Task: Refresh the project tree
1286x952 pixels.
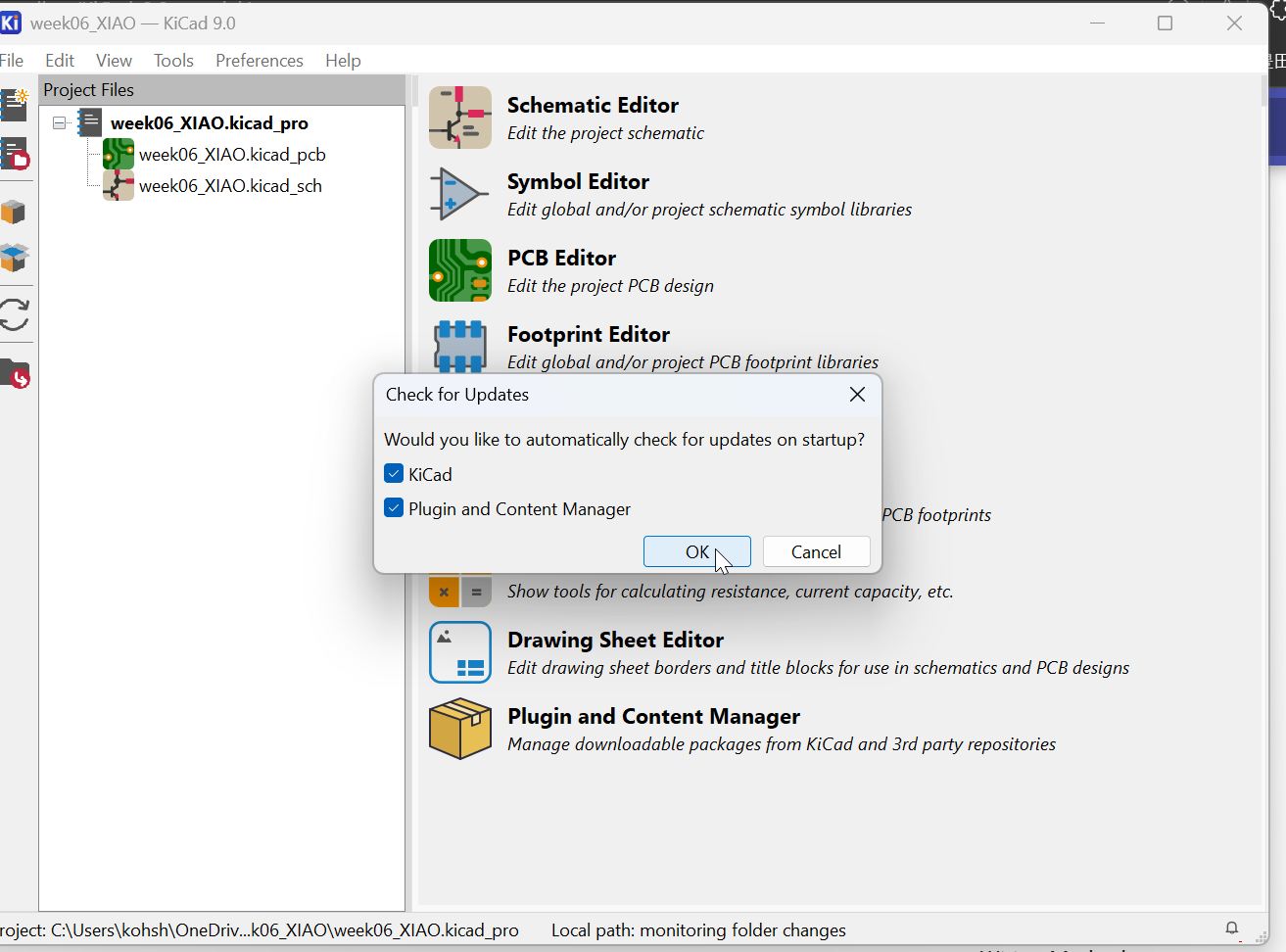Action: [x=14, y=314]
